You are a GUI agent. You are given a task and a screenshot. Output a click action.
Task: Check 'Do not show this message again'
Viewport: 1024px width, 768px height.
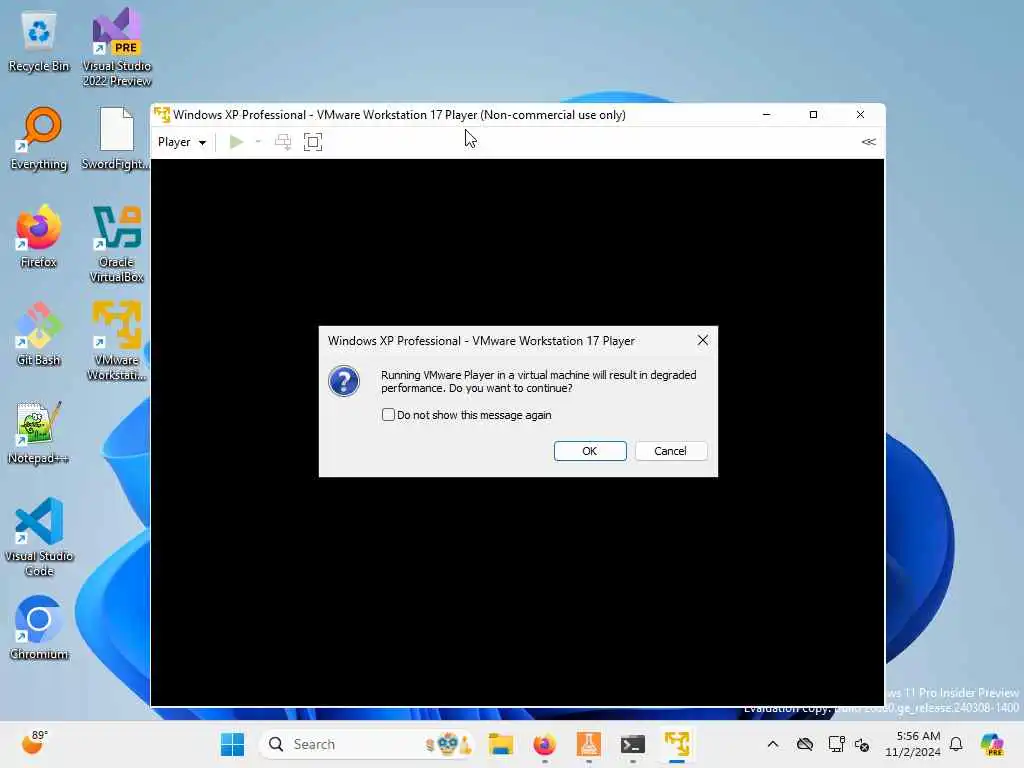[389, 415]
